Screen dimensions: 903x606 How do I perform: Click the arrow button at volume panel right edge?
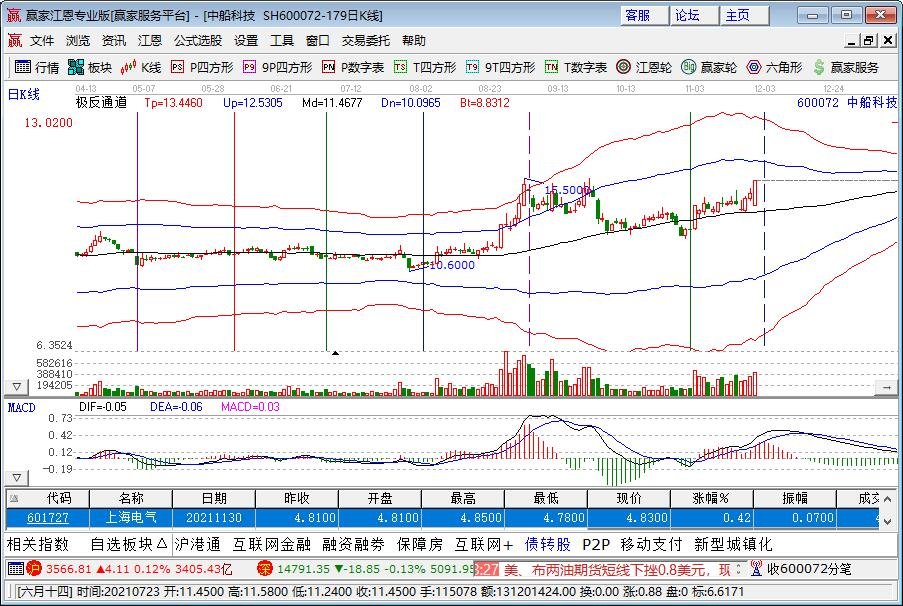pos(886,388)
